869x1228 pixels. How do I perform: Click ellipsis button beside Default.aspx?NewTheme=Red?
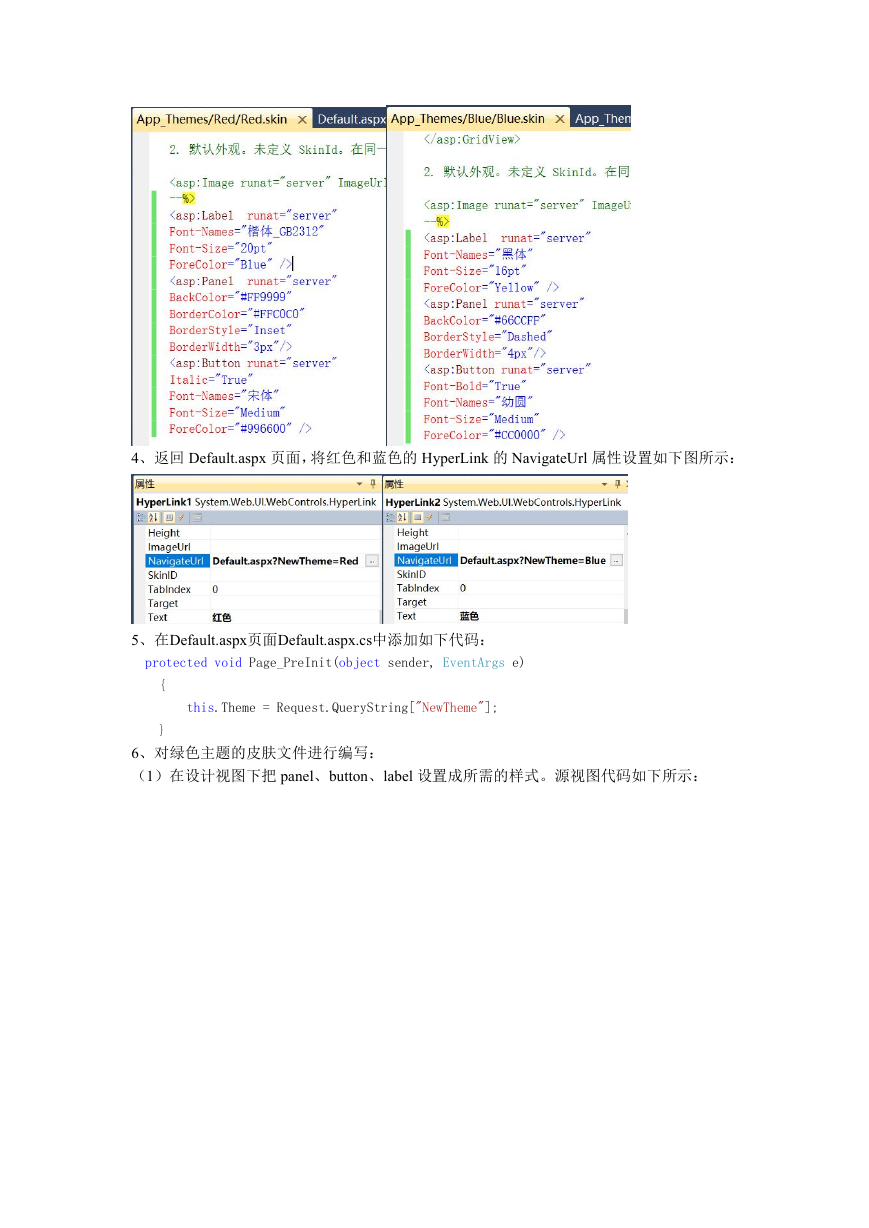[372, 561]
